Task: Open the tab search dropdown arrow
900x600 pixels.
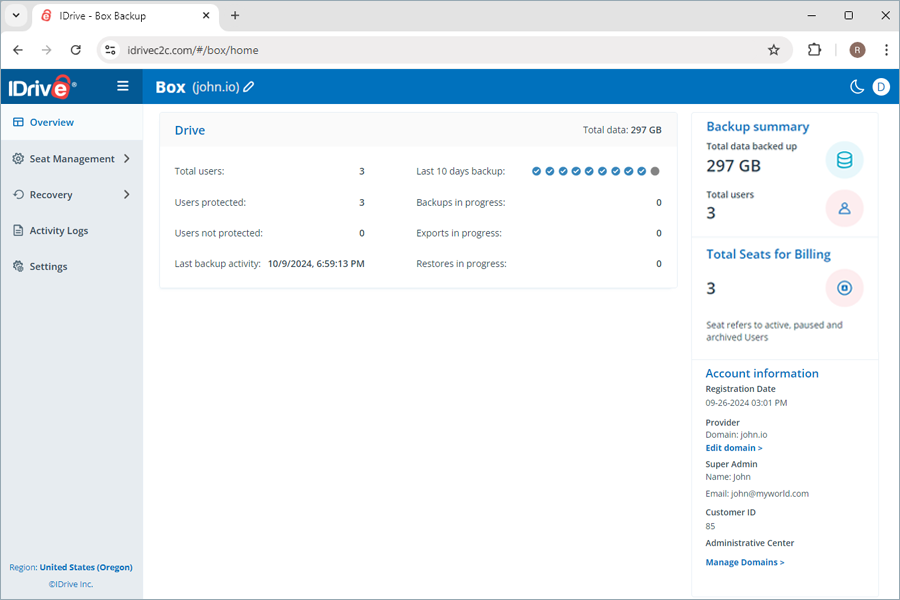Action: [16, 16]
